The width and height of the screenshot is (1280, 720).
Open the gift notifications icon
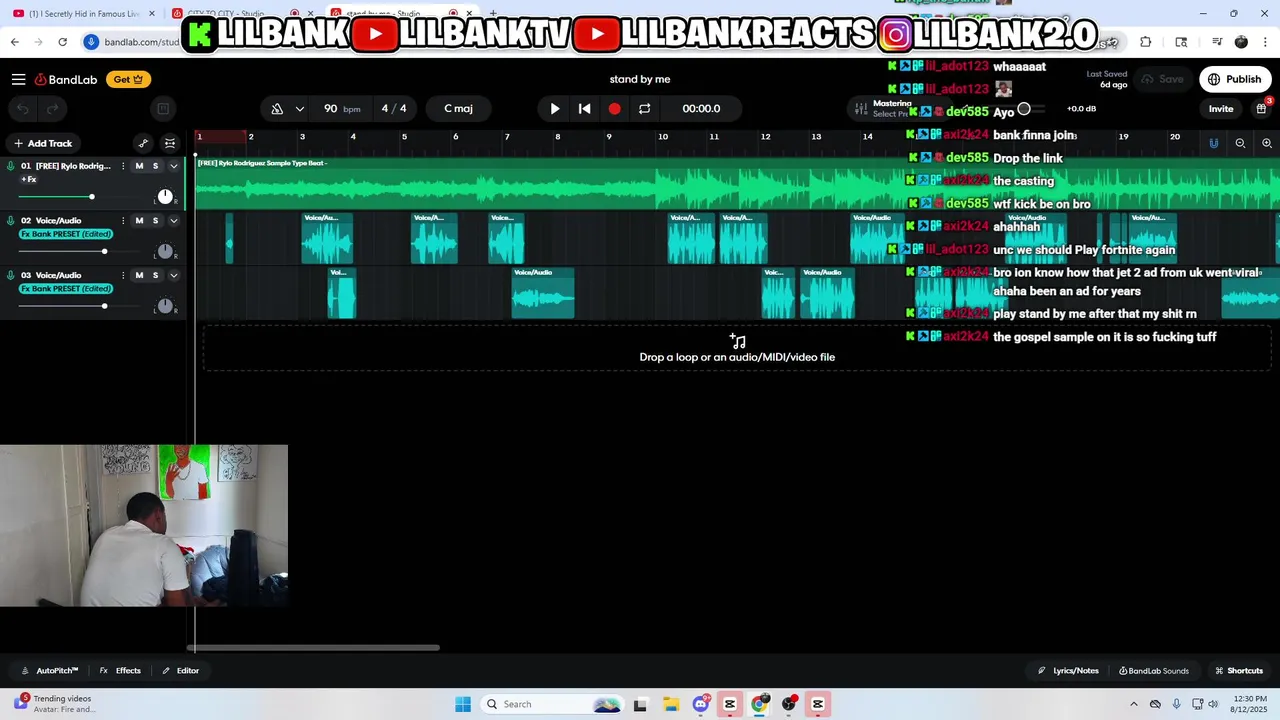point(1261,108)
